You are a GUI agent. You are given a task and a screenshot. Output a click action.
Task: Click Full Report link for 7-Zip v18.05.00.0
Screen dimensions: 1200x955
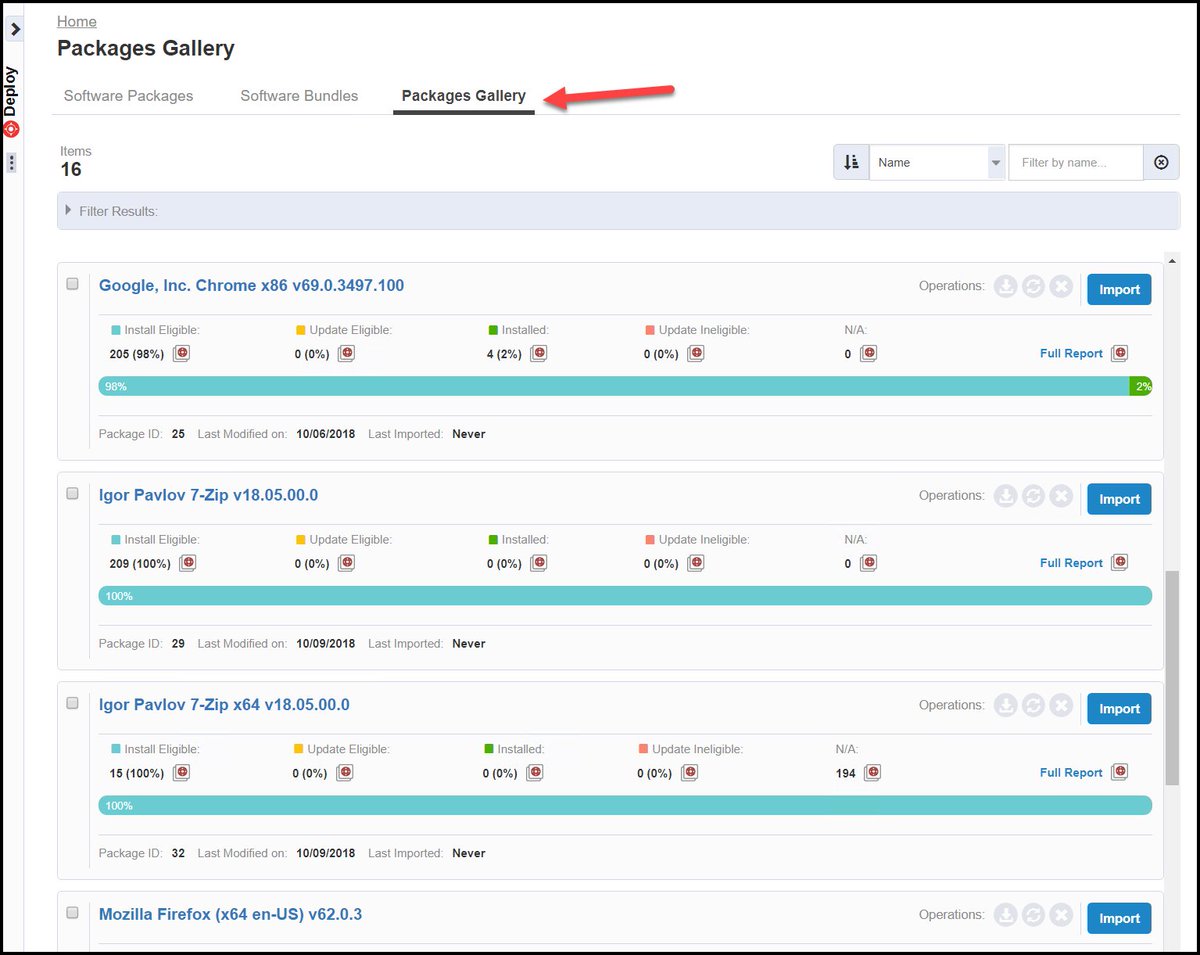click(1071, 564)
